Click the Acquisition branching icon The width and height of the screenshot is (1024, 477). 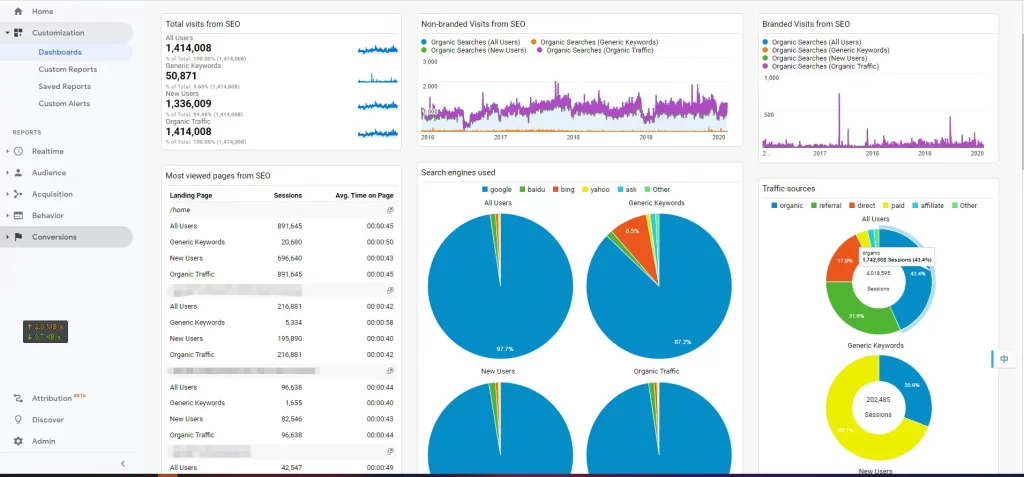18,194
